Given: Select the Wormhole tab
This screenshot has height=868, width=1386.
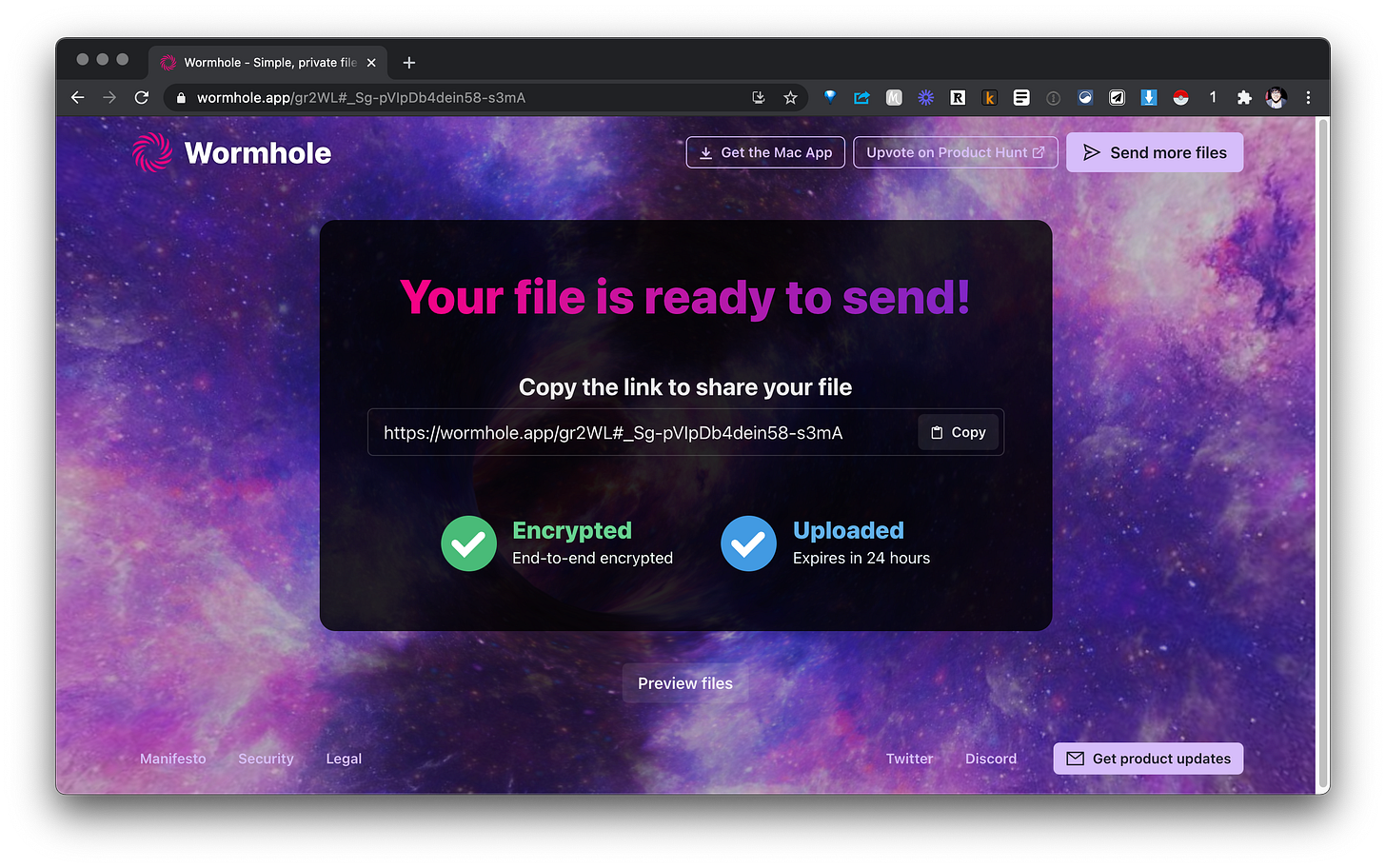Looking at the screenshot, I should click(x=267, y=63).
